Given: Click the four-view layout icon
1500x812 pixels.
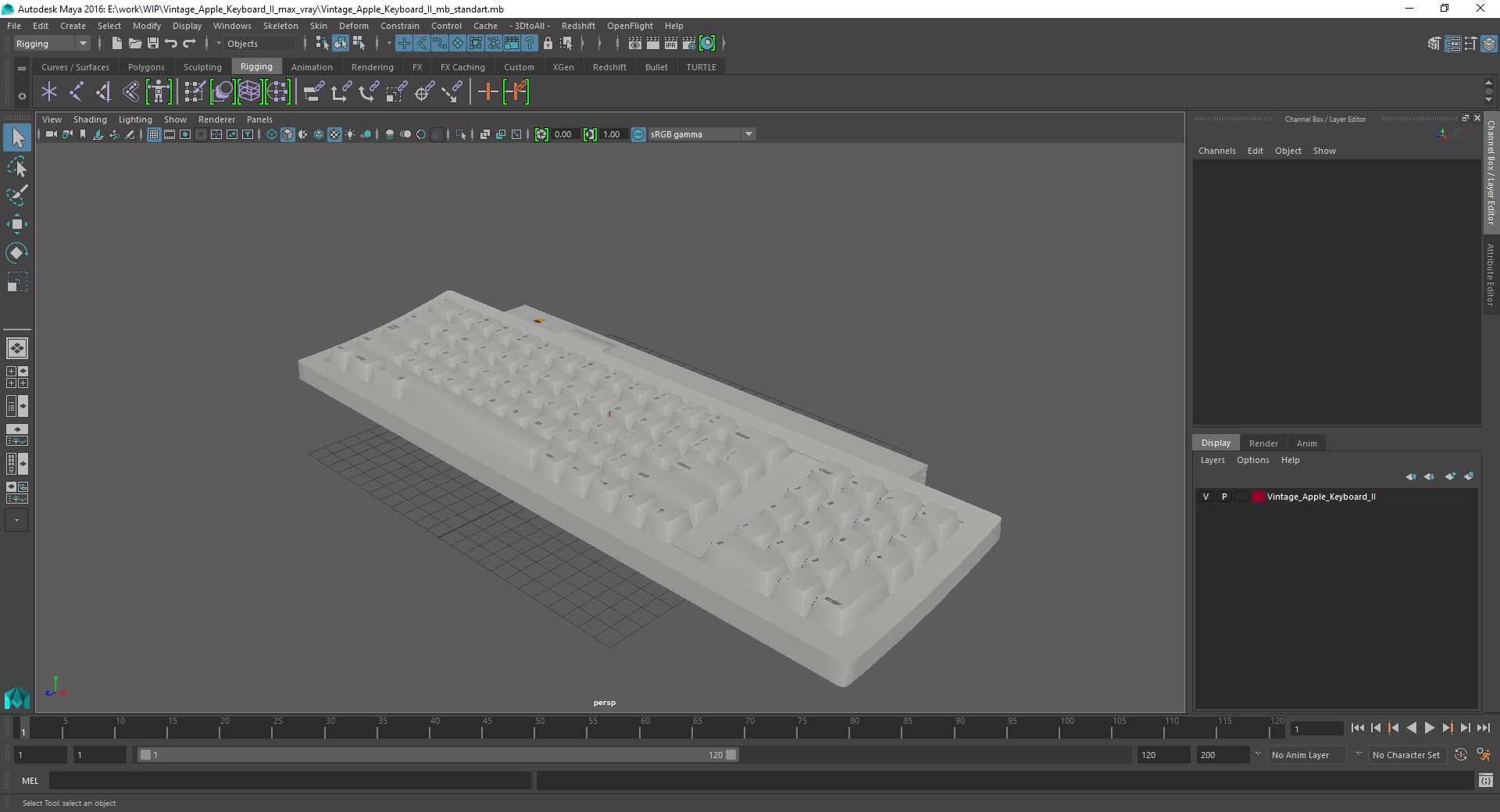Looking at the screenshot, I should [x=17, y=377].
